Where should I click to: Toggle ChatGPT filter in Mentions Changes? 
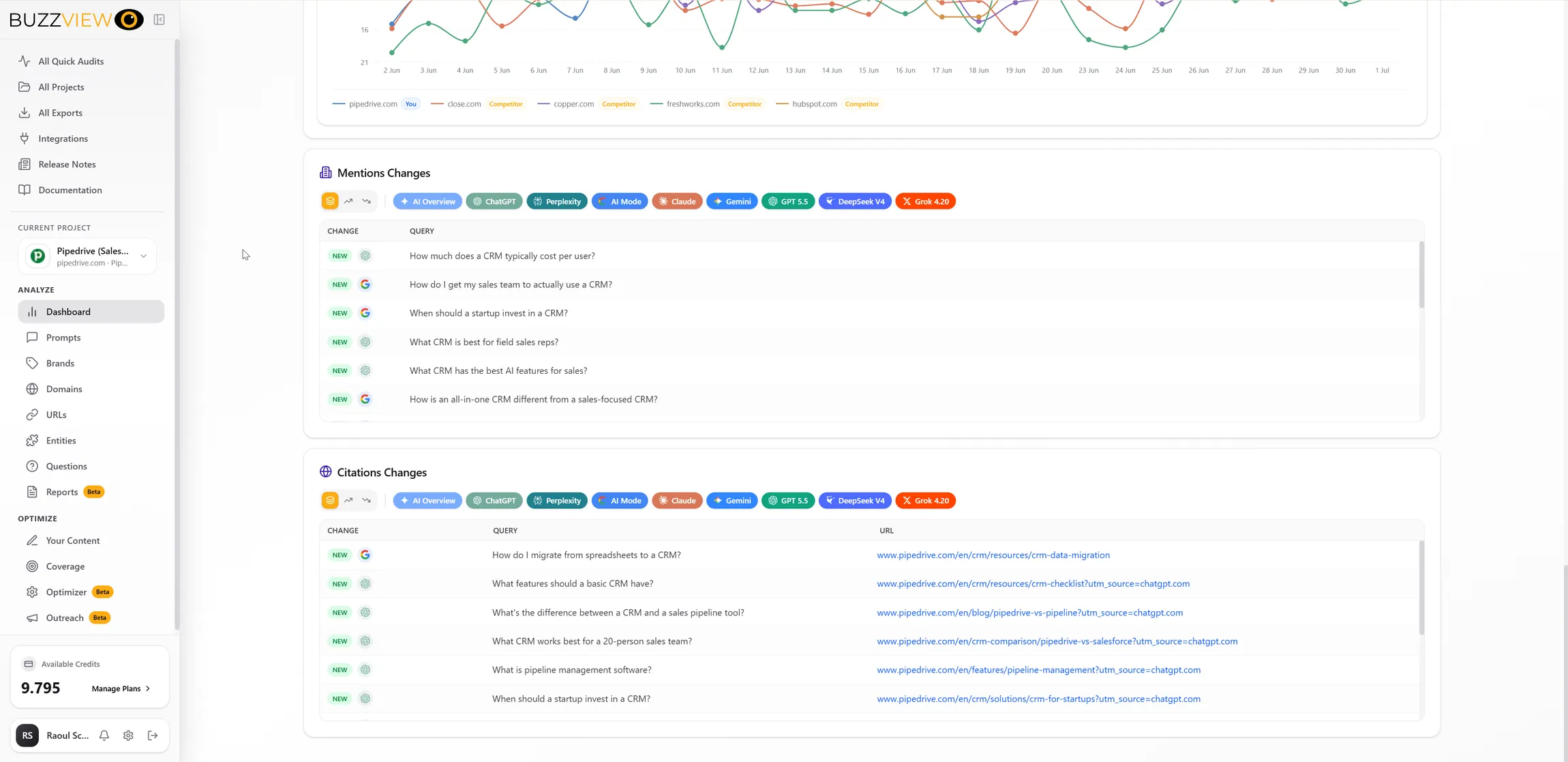(494, 201)
